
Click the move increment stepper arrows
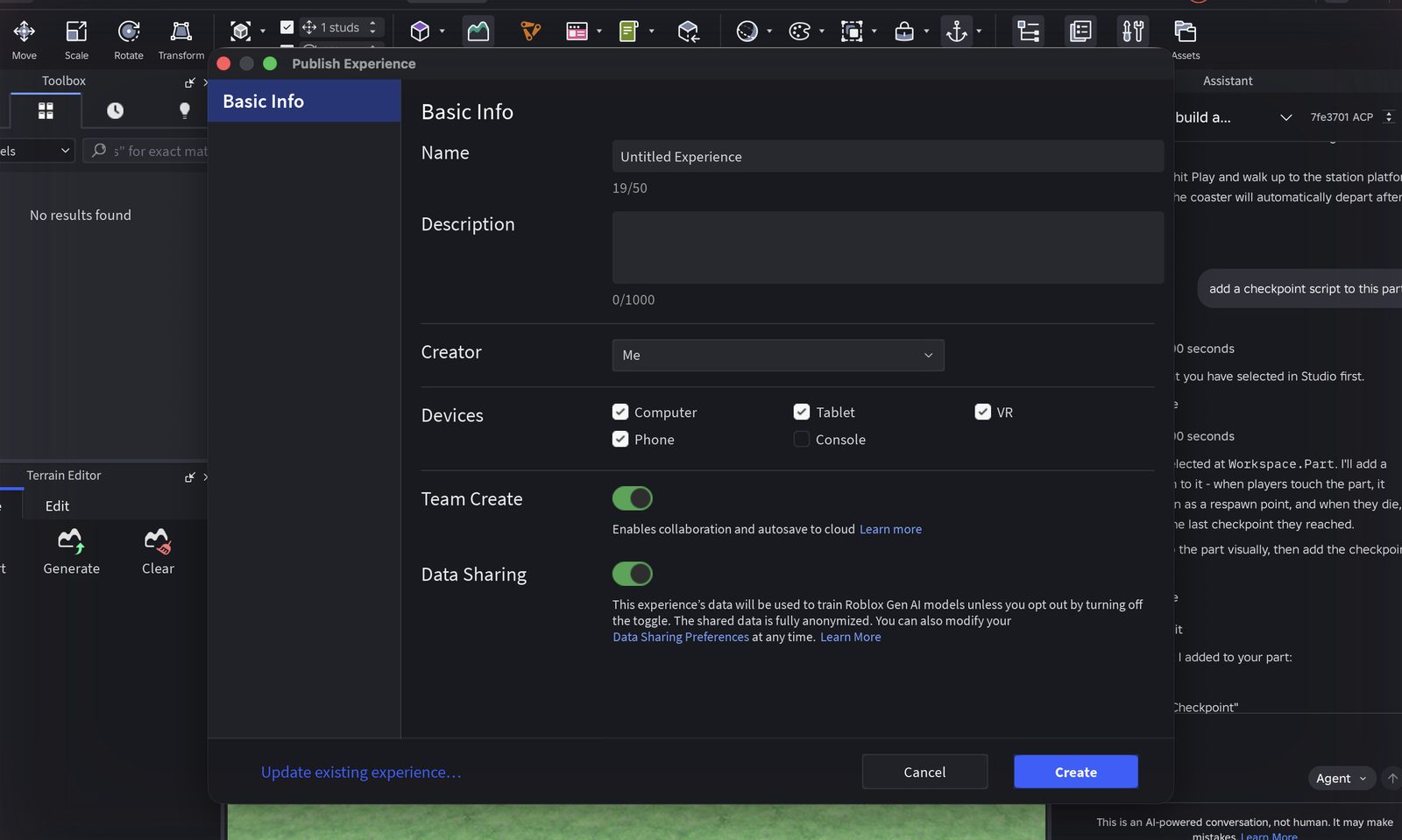(373, 27)
